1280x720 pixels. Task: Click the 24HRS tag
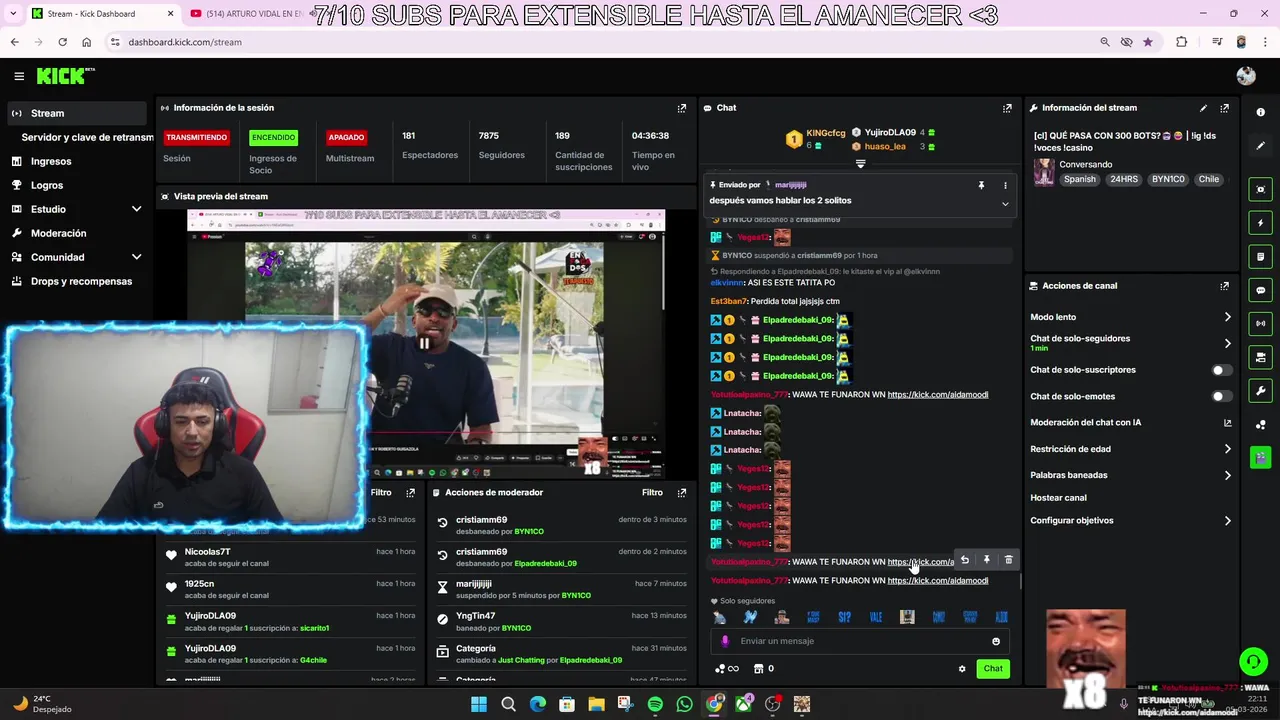click(1123, 179)
